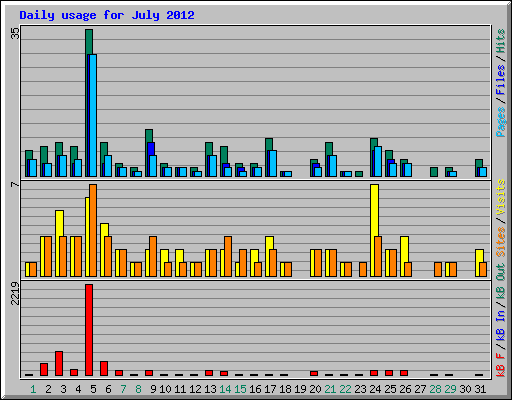This screenshot has width=512, height=400.
Task: Click day 10 on the x-axis
Action: tap(165, 389)
